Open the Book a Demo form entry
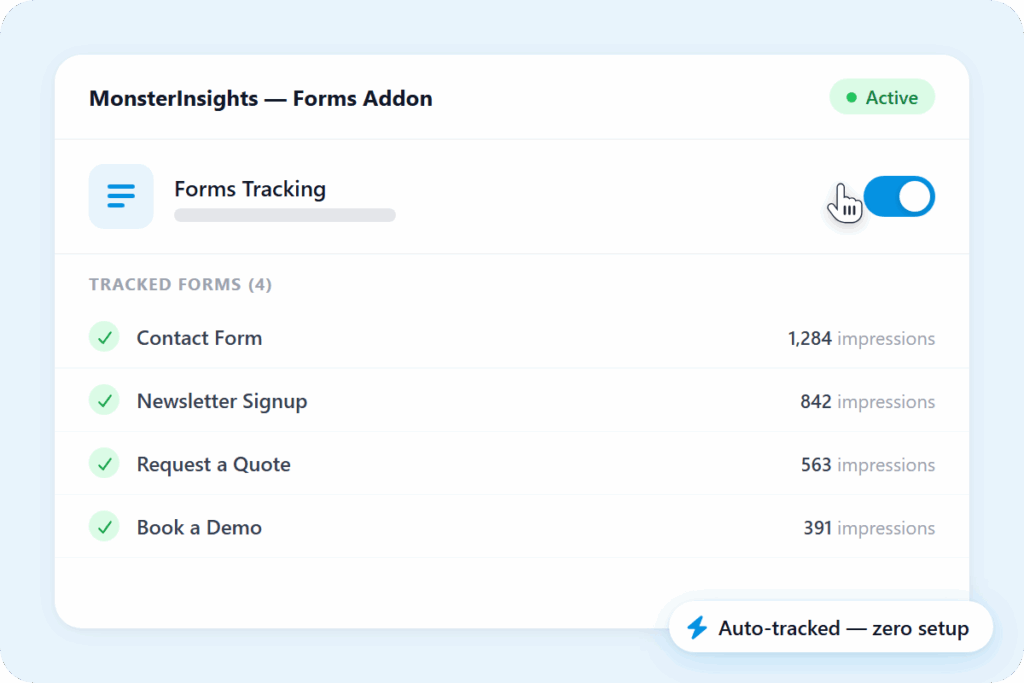 pyautogui.click(x=199, y=527)
